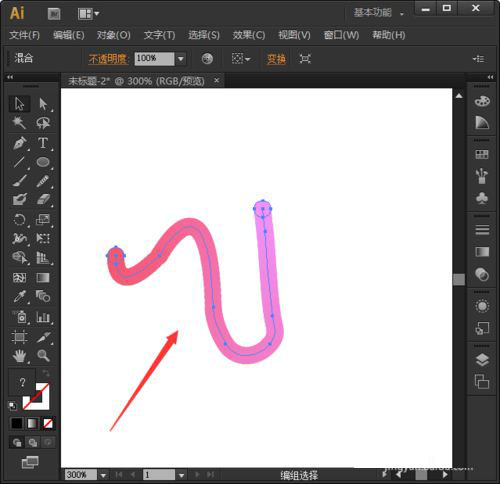The height and width of the screenshot is (484, 500).
Task: Select the Artboard tool
Action: pyautogui.click(x=19, y=337)
